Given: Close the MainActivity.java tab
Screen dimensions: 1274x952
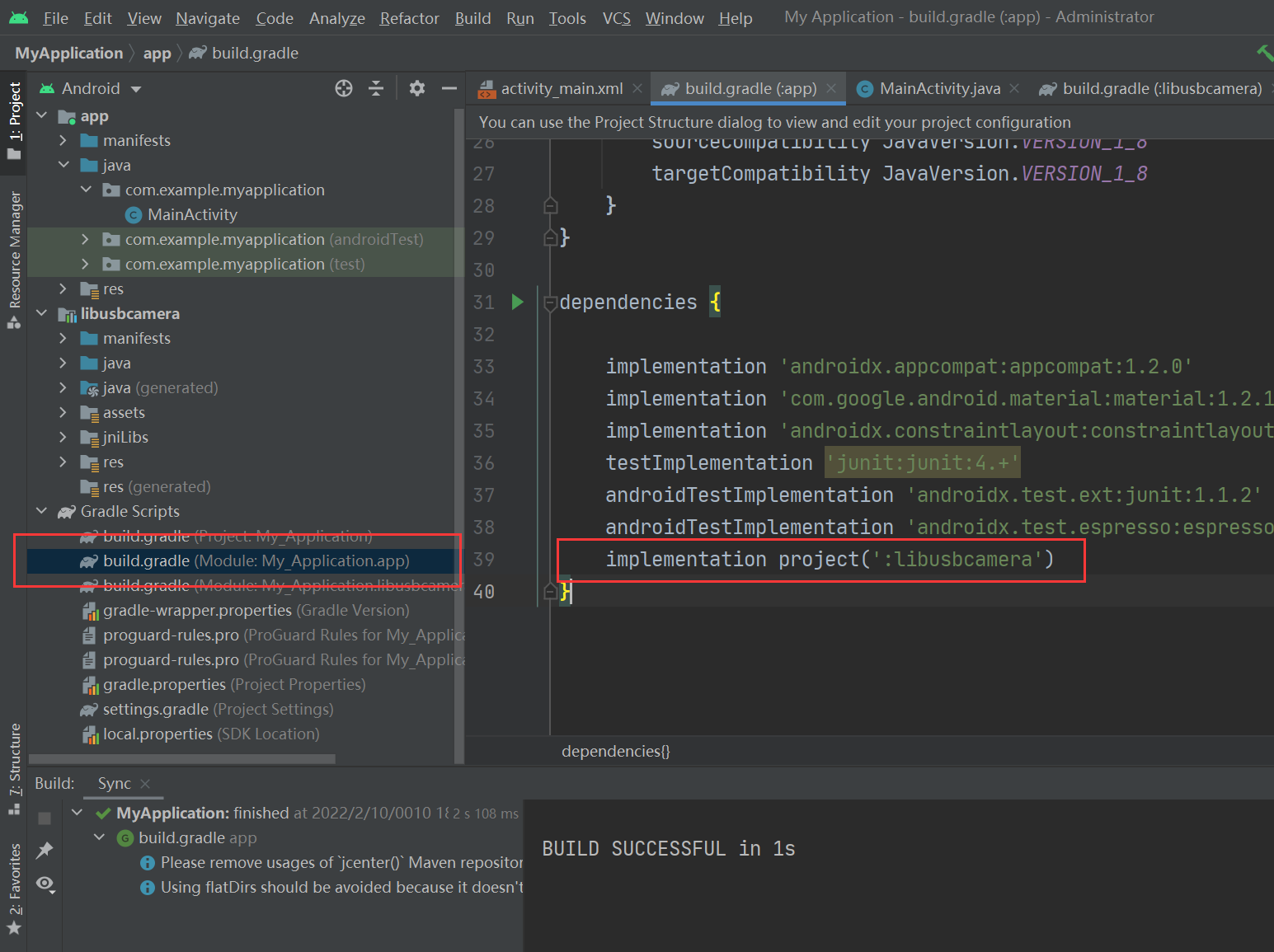Looking at the screenshot, I should (1014, 88).
